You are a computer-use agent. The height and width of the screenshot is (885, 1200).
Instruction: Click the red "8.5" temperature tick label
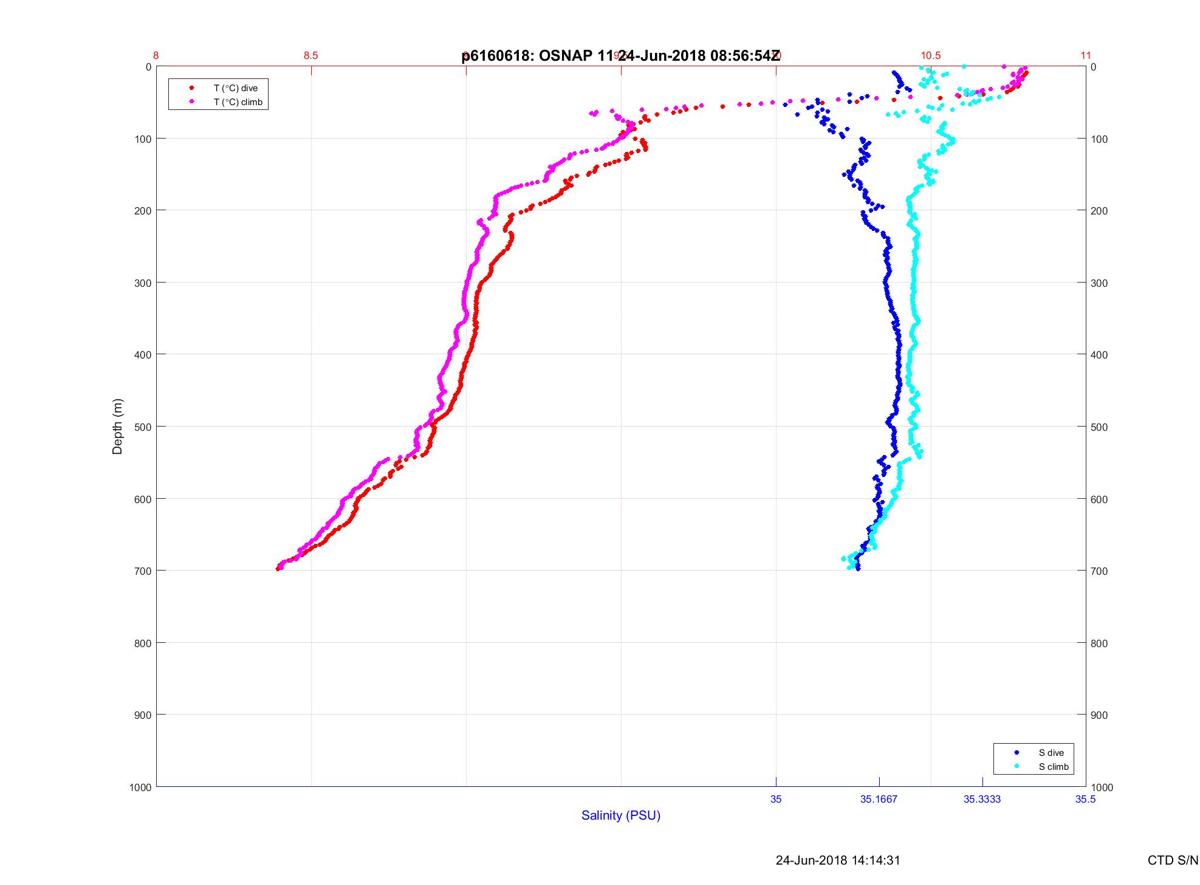pyautogui.click(x=311, y=56)
